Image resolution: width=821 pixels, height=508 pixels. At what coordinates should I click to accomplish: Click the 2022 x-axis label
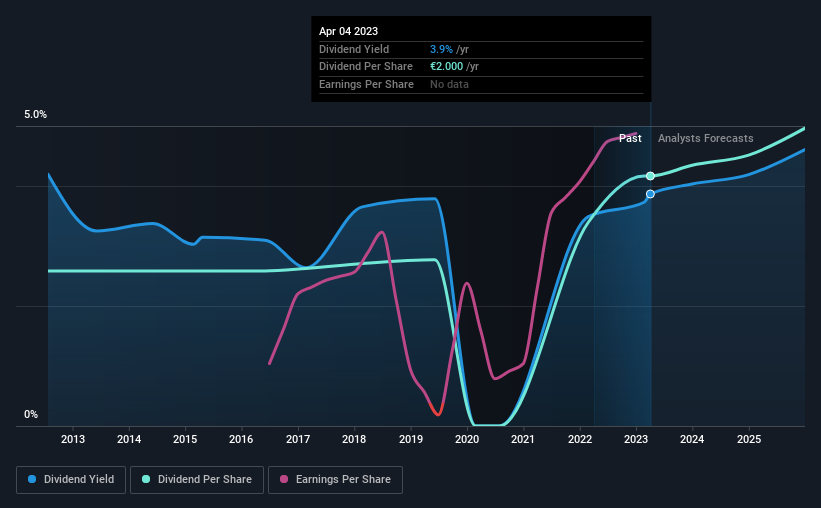point(580,439)
